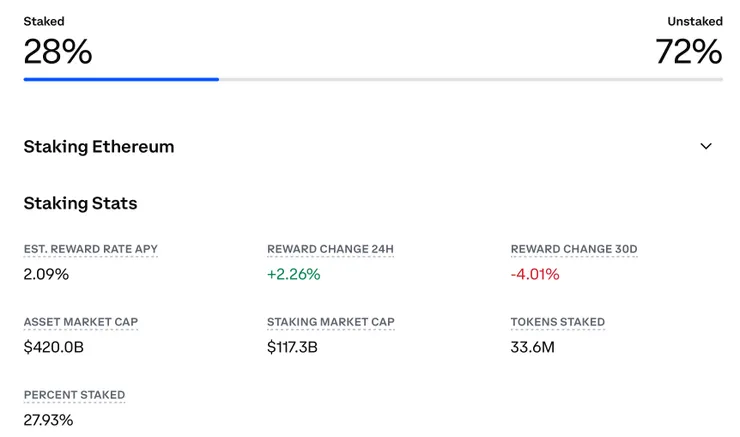This screenshot has width=740, height=437.
Task: Click the EST. REWARD RATE APY label
Action: pos(91,249)
